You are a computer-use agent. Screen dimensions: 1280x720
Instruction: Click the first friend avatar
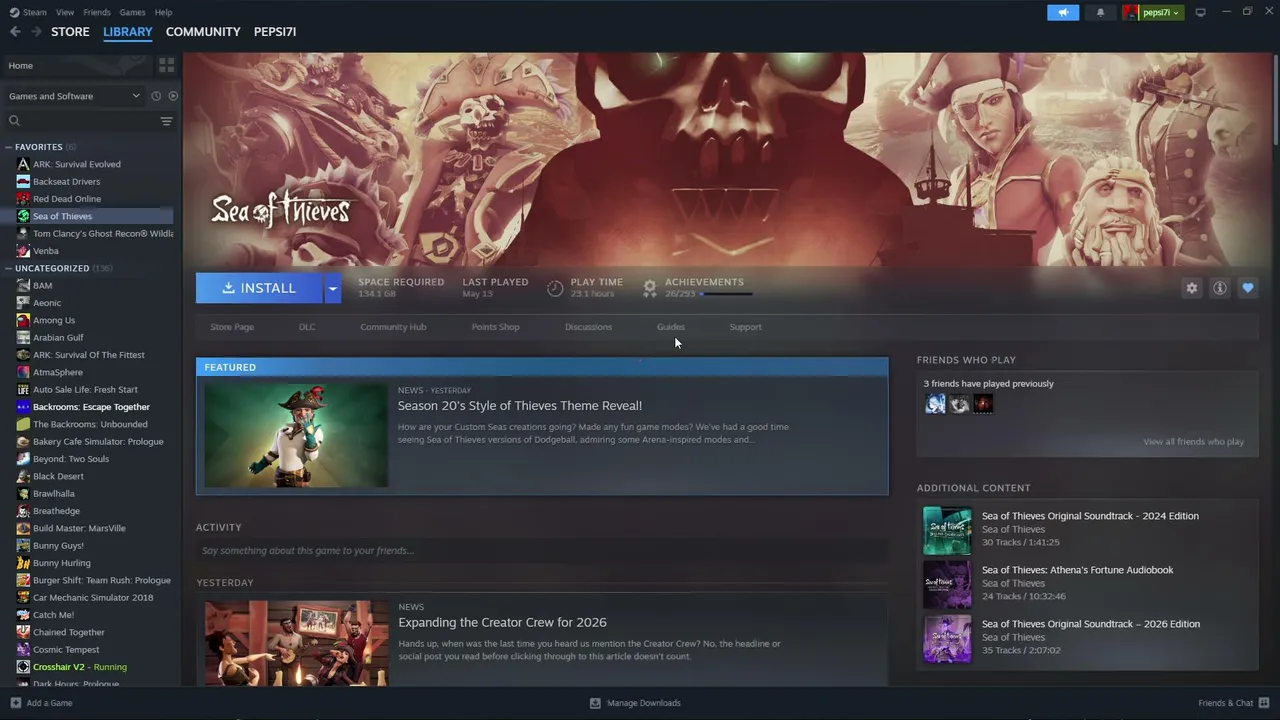tap(935, 404)
